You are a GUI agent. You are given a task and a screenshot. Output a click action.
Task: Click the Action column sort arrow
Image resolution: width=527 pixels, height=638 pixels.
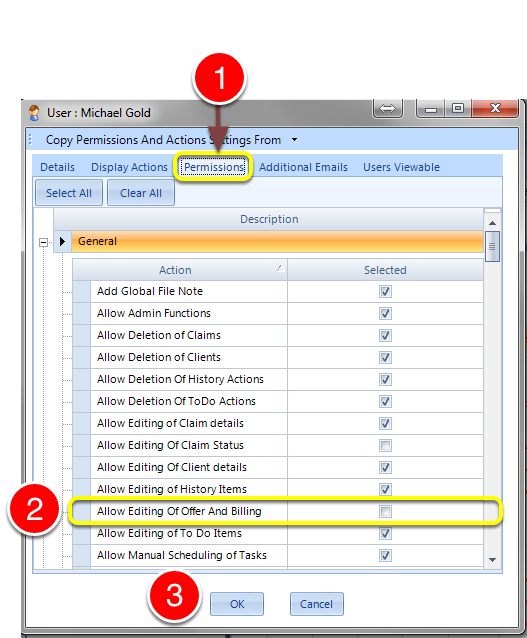pyautogui.click(x=280, y=268)
